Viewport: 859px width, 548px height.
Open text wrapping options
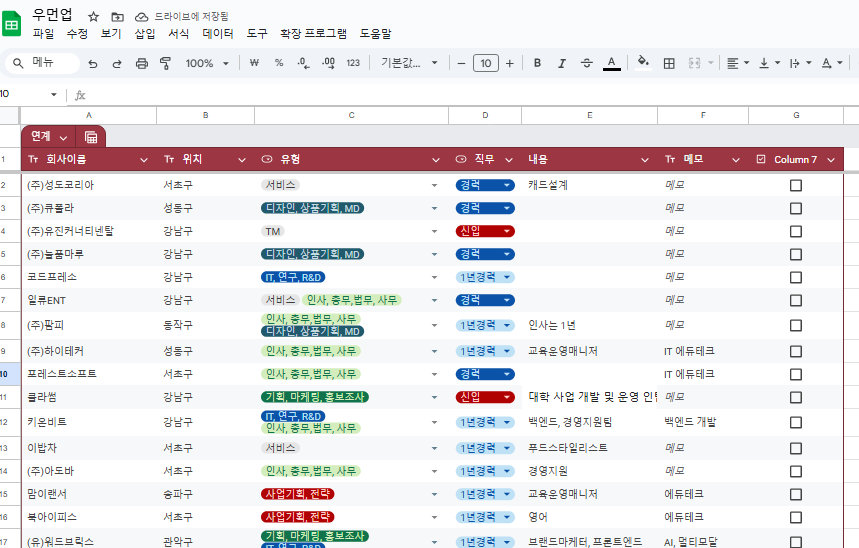800,64
